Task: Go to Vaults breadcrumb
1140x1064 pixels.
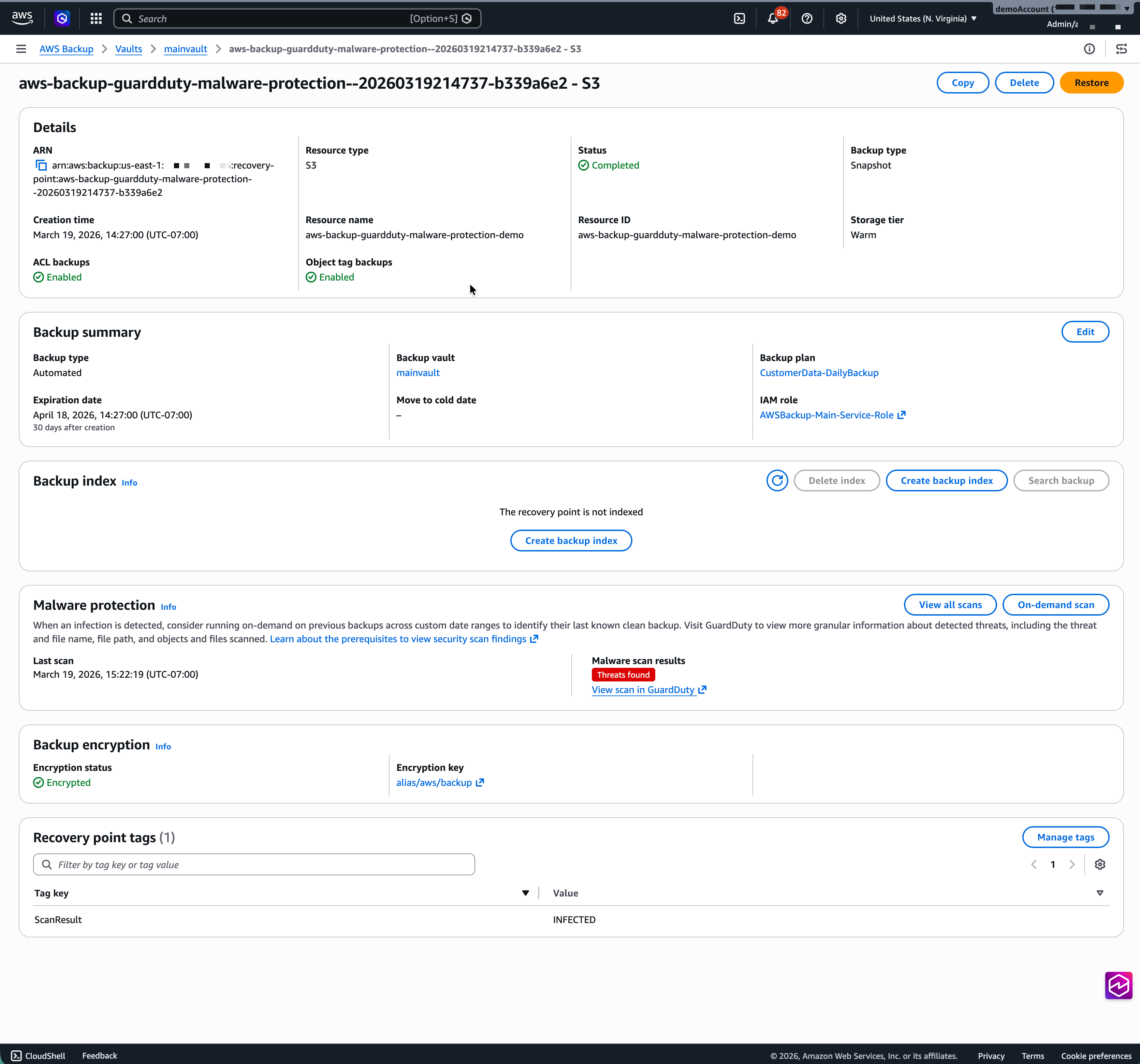Action: (129, 49)
